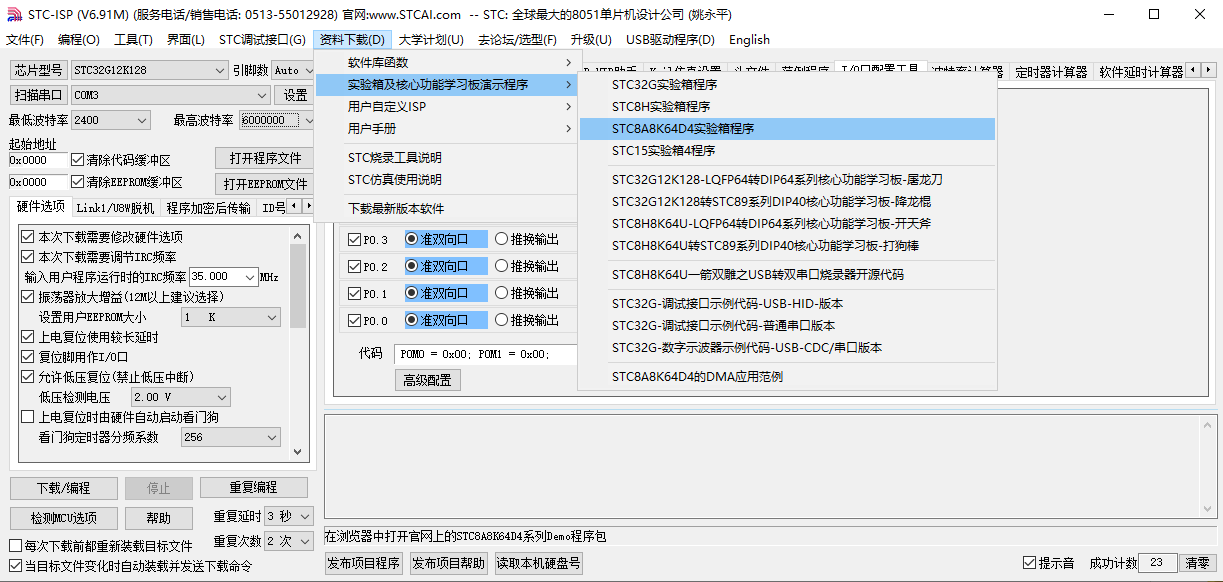Open the IRC frequency 35.000 combo box

coord(223,276)
